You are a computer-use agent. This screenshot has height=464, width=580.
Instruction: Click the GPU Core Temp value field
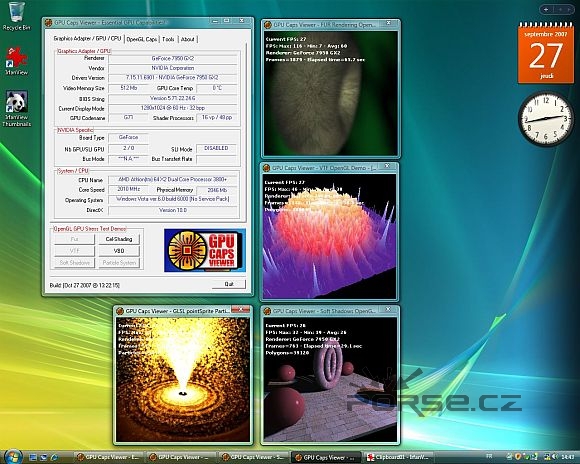217,88
